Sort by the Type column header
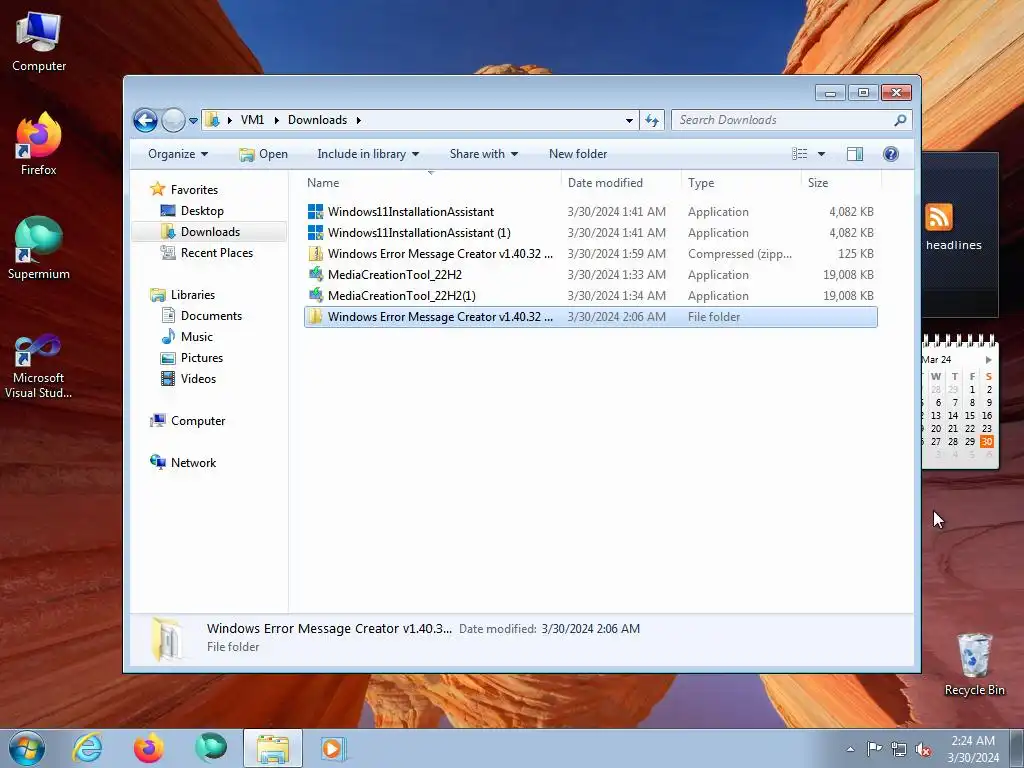This screenshot has height=768, width=1024. [x=741, y=184]
